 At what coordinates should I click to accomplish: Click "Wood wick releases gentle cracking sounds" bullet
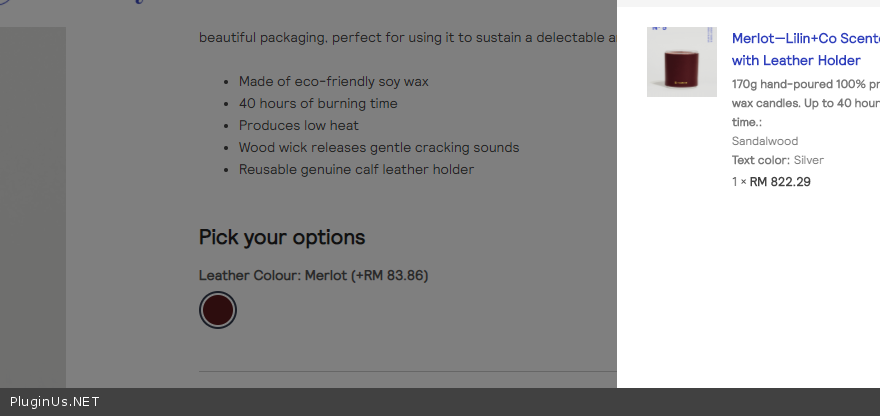[x=379, y=147]
